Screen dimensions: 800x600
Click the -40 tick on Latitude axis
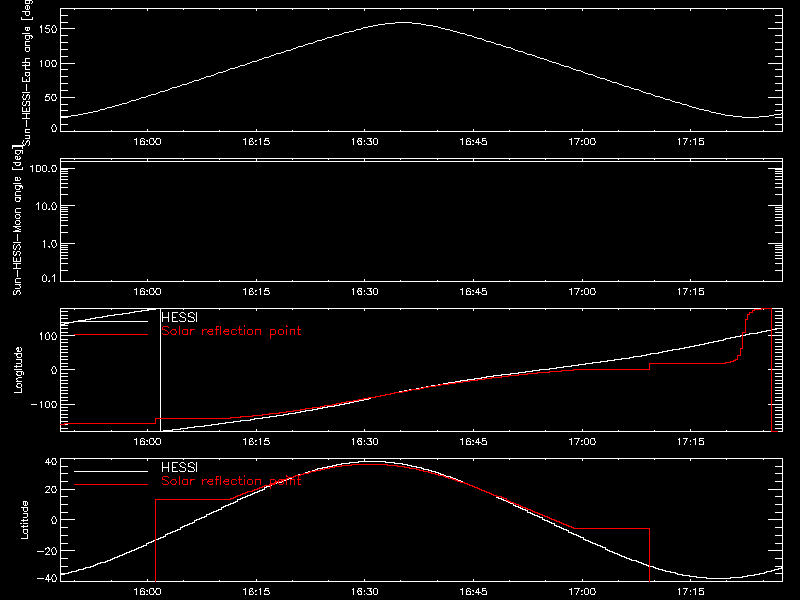pos(47,579)
